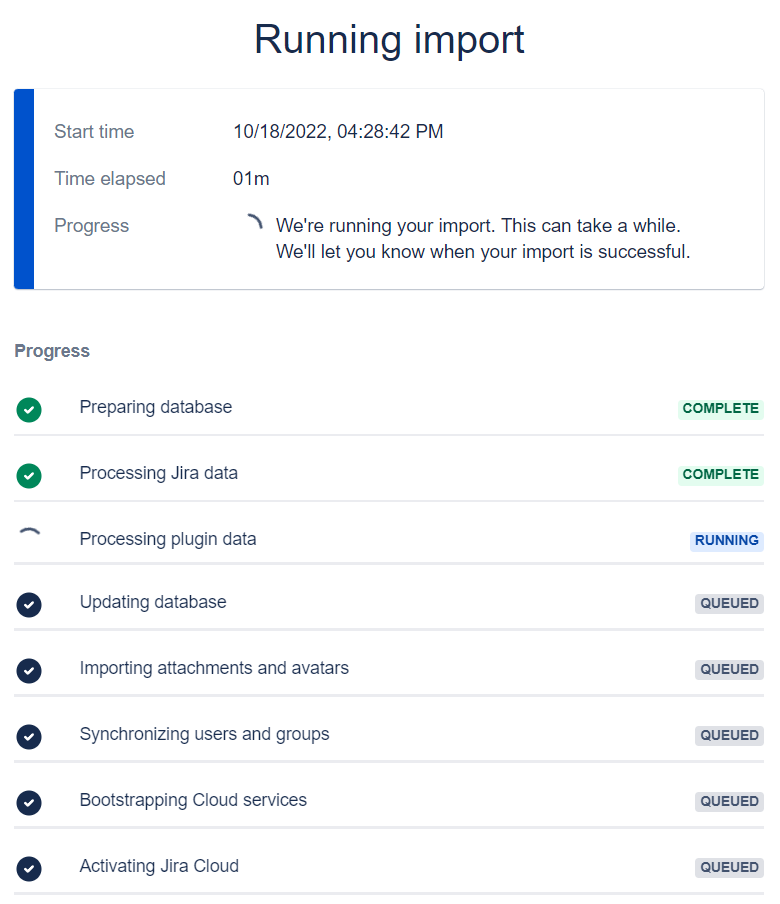Select the Processing plugin data step label
This screenshot has width=780, height=904.
[168, 539]
